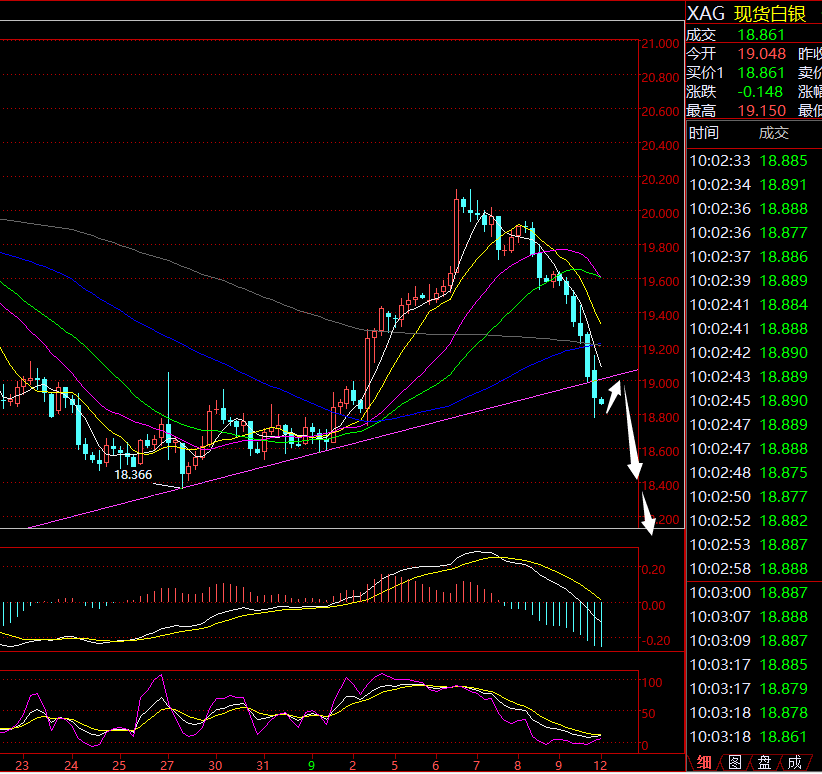Click the 买价1 label

coord(705,73)
